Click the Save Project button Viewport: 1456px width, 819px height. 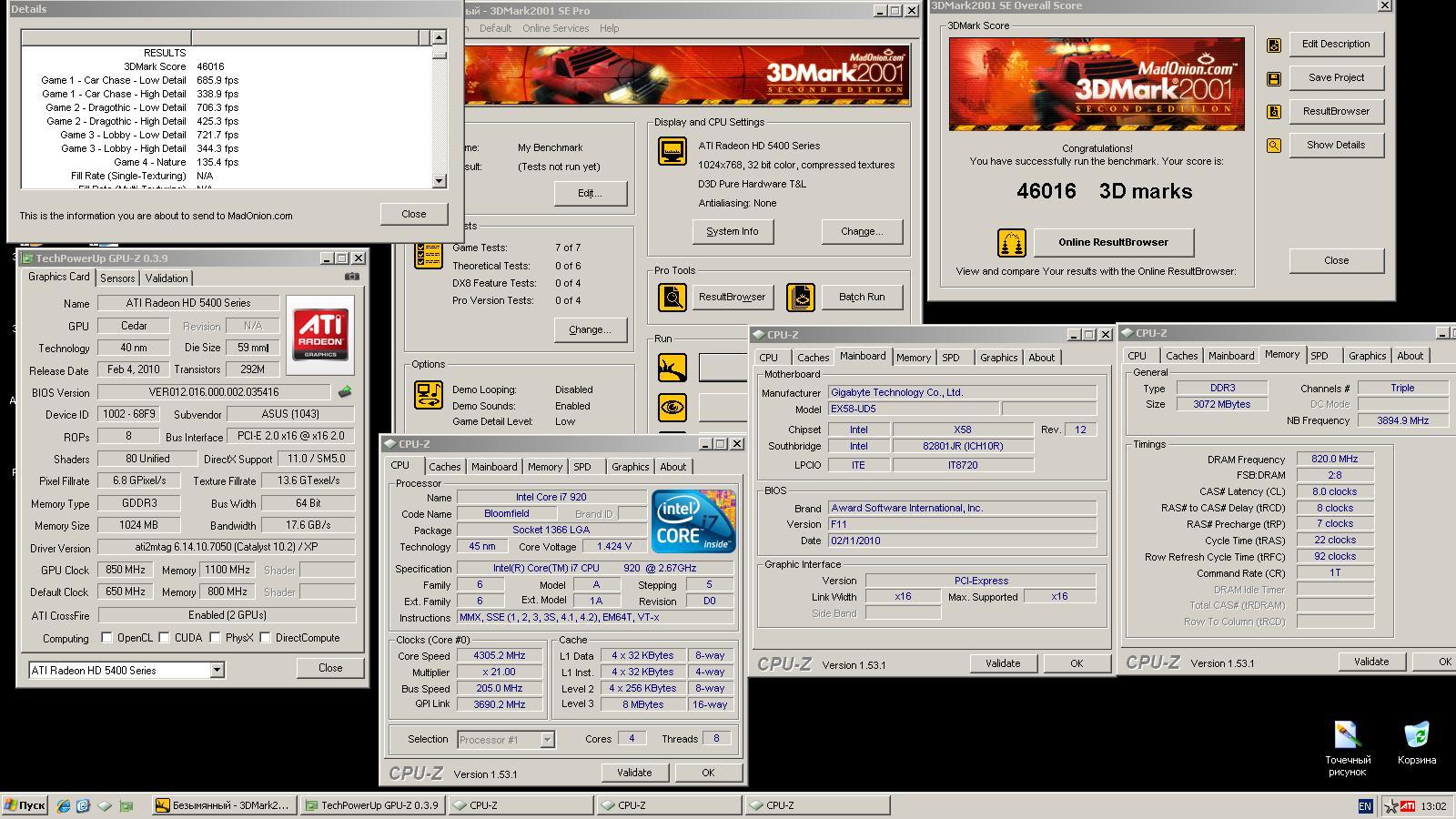pyautogui.click(x=1336, y=78)
